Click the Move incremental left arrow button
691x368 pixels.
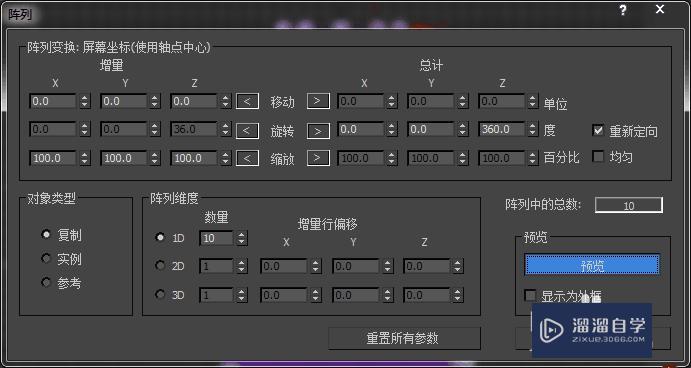pyautogui.click(x=247, y=101)
